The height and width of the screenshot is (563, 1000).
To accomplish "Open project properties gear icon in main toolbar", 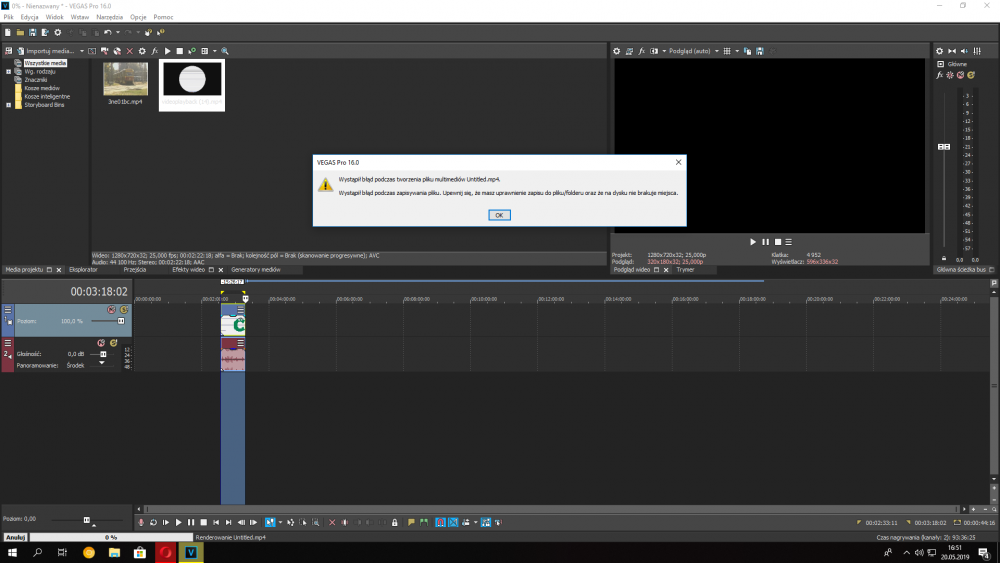I will click(x=57, y=32).
